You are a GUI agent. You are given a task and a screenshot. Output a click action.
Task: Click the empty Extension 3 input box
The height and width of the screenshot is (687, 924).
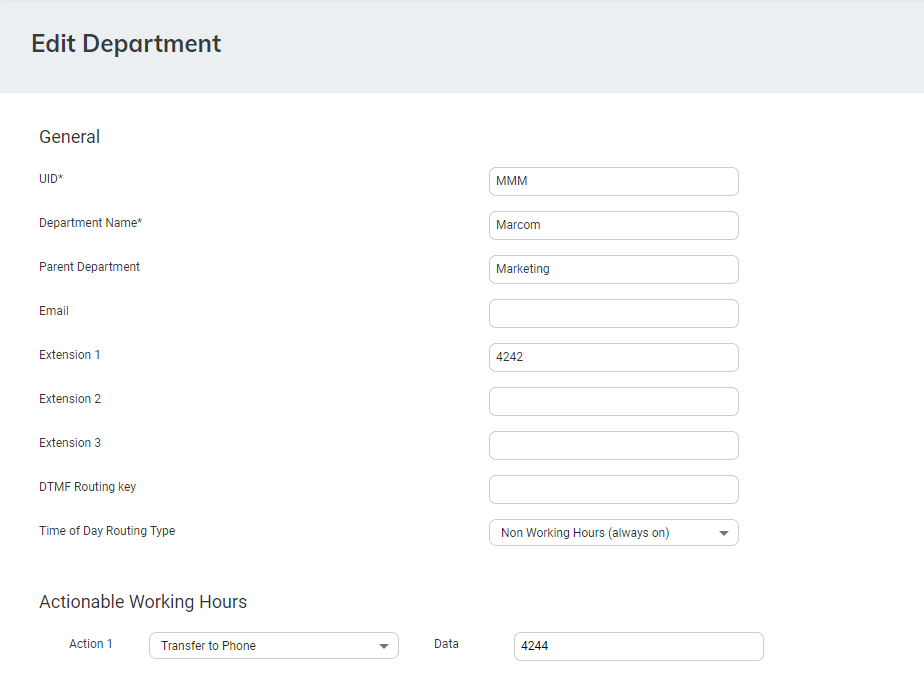(x=613, y=445)
